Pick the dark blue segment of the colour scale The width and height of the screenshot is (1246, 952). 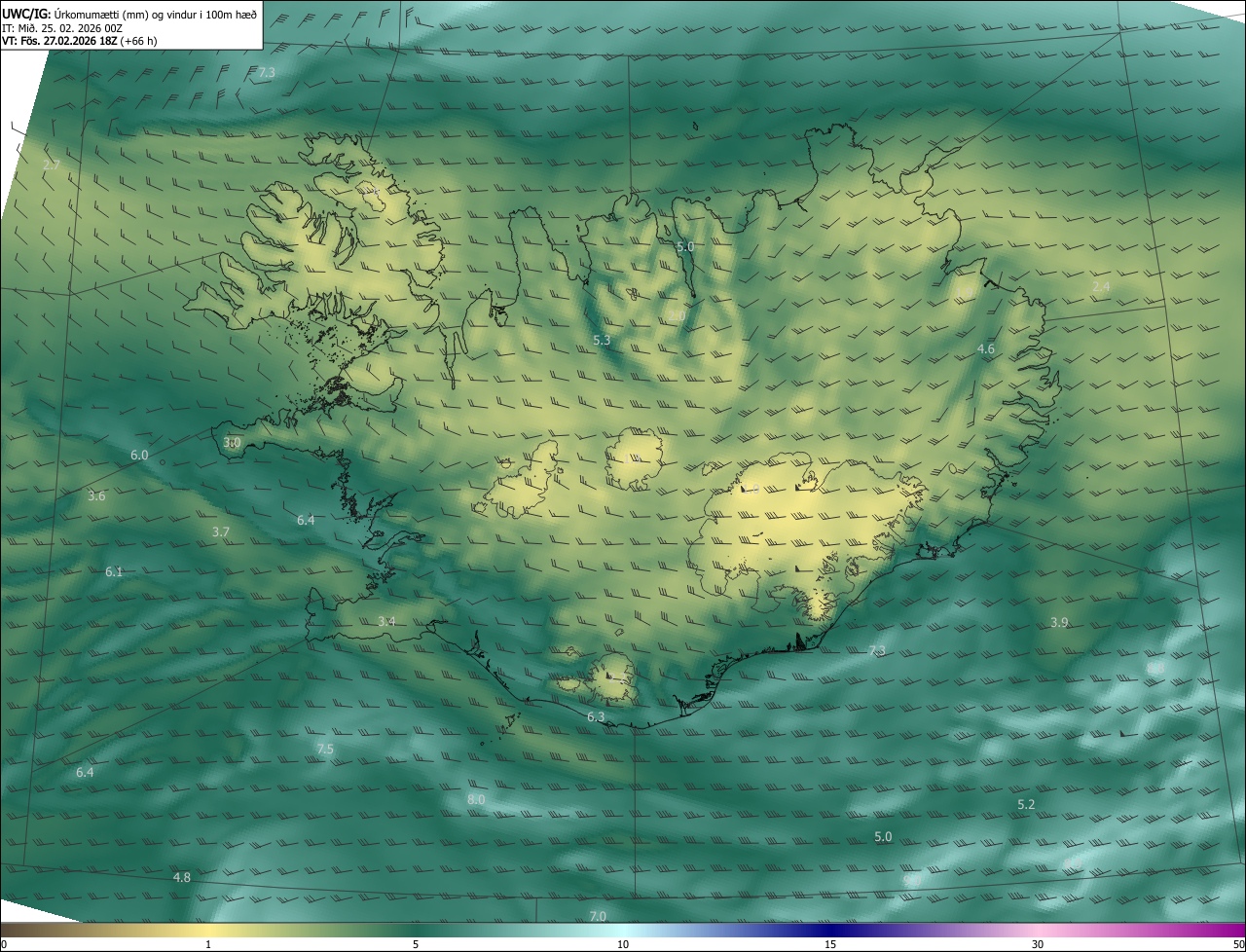coord(830,931)
